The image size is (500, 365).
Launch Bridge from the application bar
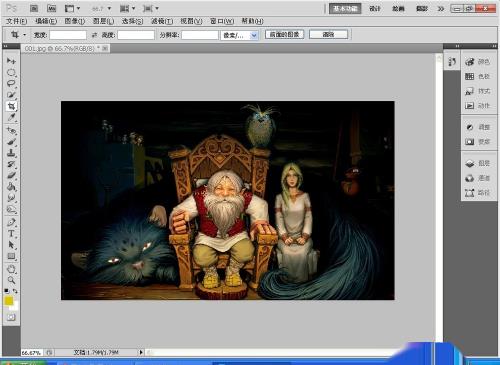(x=34, y=8)
